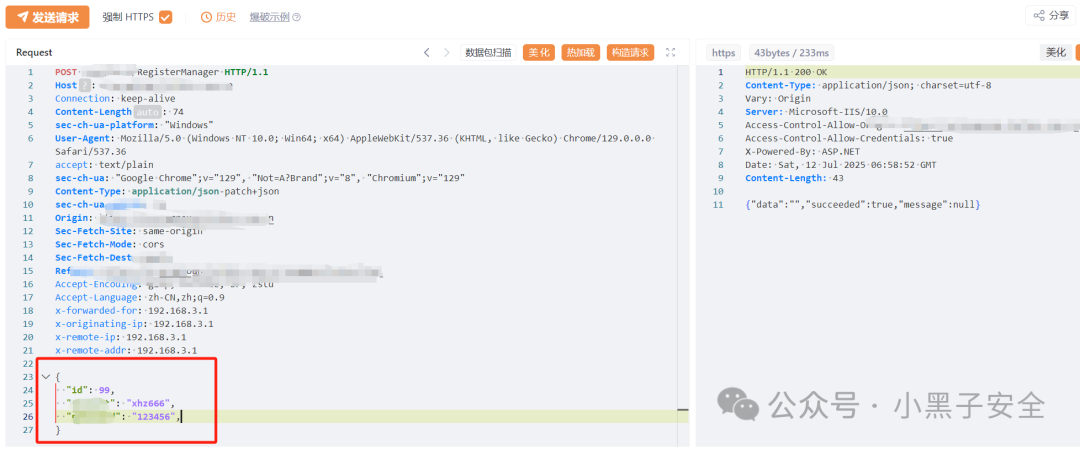Expand Request editor with fullscreen icon
Viewport: 1080px width, 449px height.
pyautogui.click(x=670, y=52)
